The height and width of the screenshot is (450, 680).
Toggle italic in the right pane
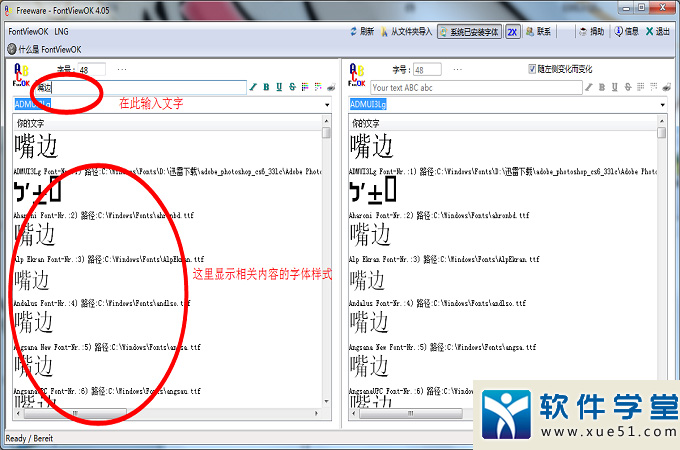coord(588,87)
